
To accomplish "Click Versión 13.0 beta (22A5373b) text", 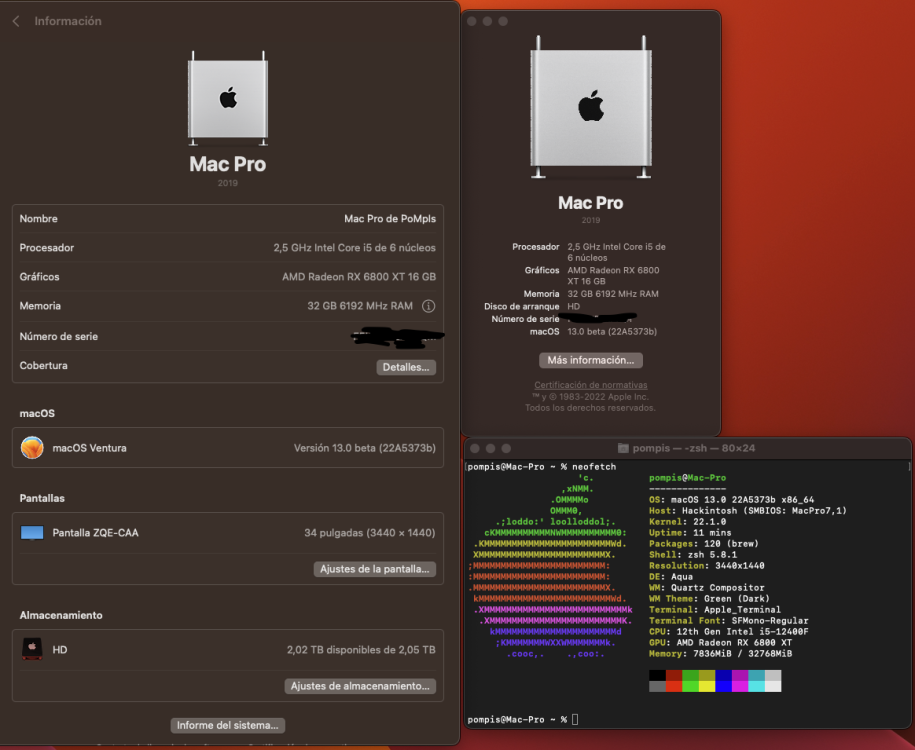I will pyautogui.click(x=365, y=448).
